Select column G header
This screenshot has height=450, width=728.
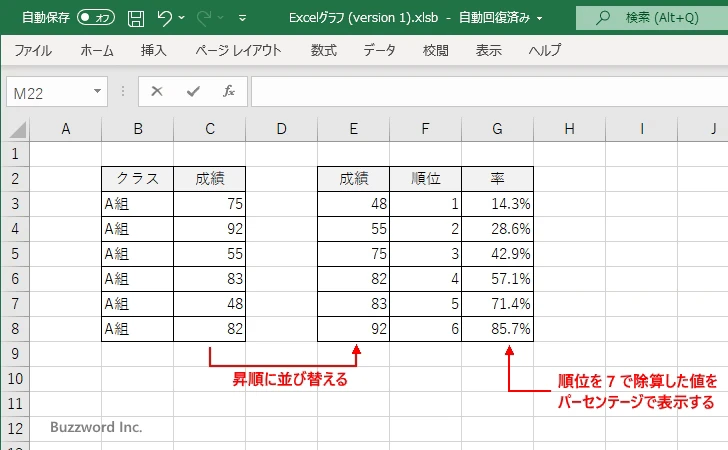(497, 128)
